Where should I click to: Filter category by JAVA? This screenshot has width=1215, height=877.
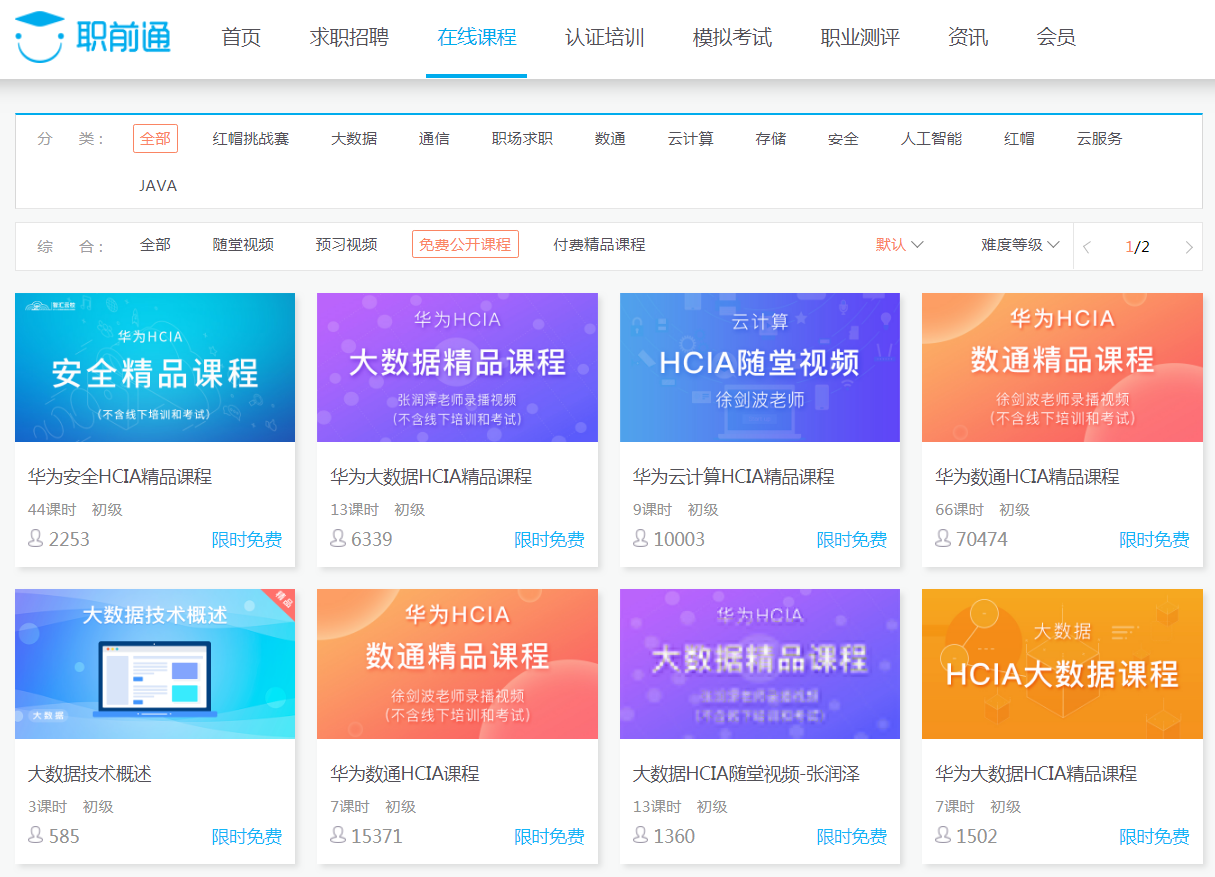(158, 186)
